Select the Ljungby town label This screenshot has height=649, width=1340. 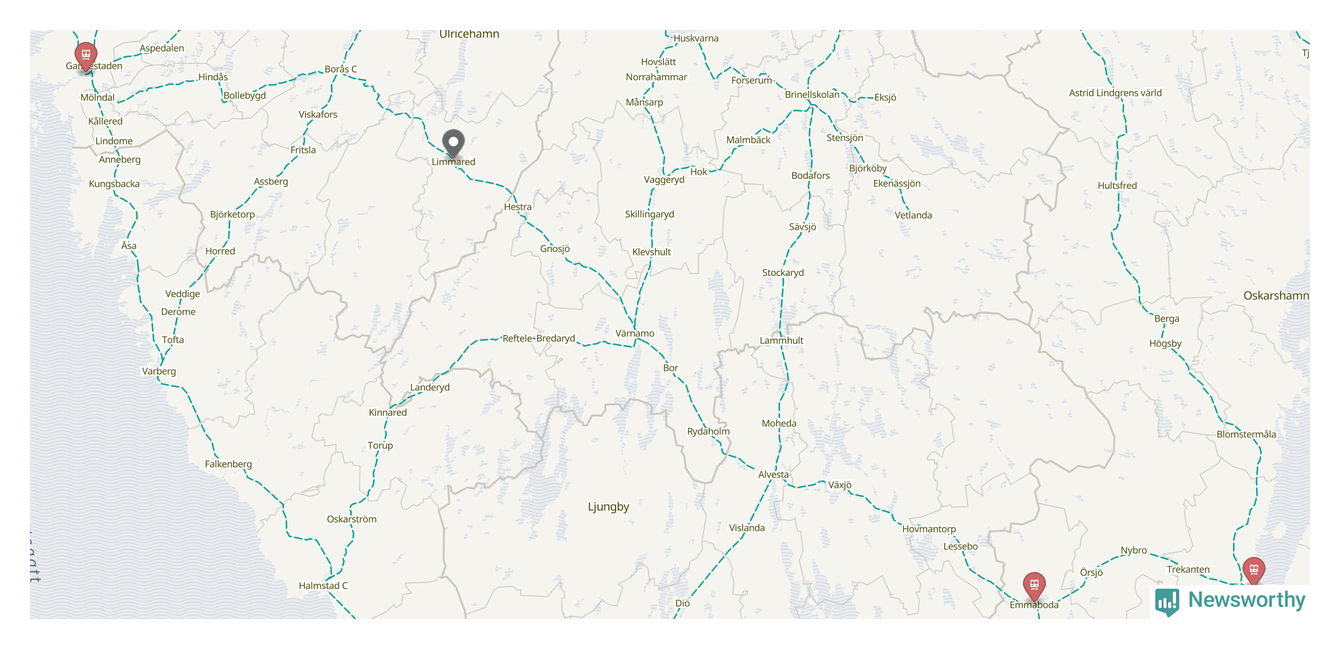(x=609, y=507)
